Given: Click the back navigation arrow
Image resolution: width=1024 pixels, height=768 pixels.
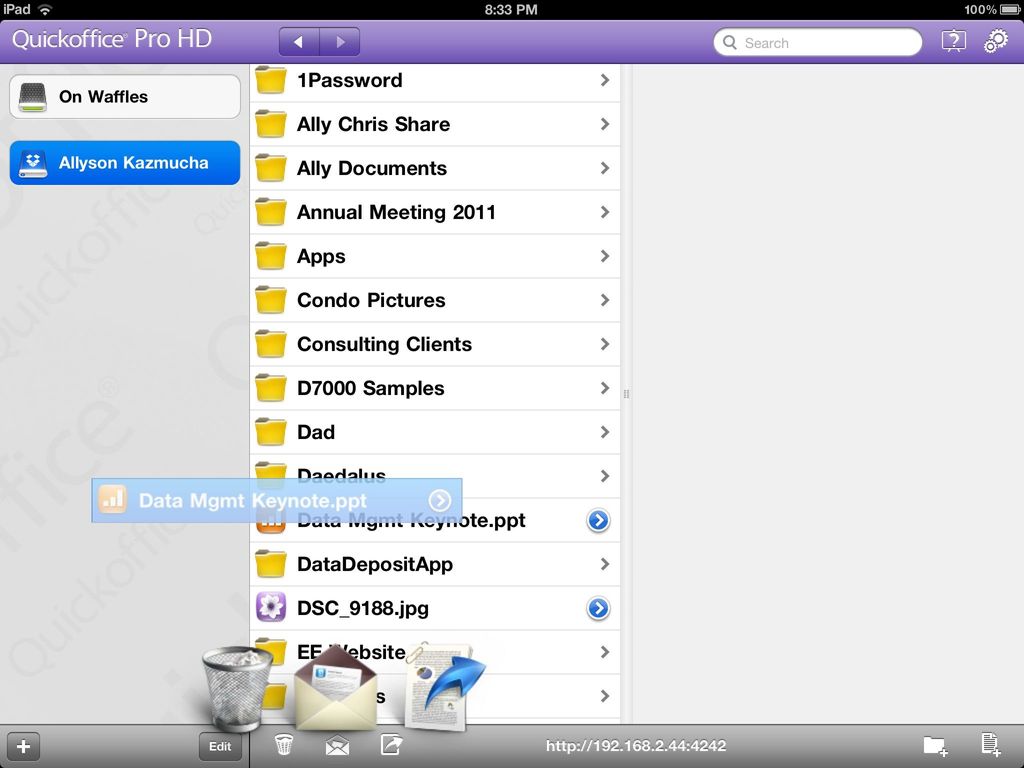Looking at the screenshot, I should tap(298, 41).
